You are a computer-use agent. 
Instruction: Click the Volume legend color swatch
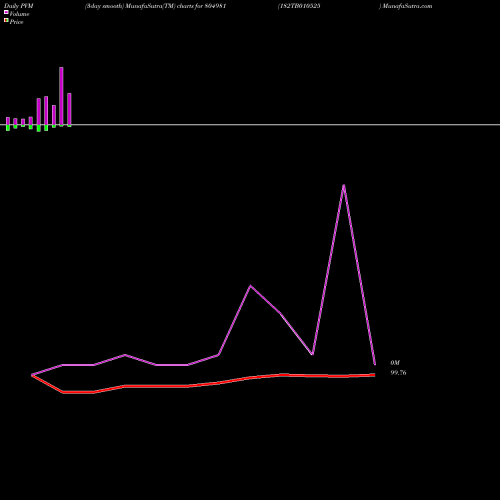[6, 12]
